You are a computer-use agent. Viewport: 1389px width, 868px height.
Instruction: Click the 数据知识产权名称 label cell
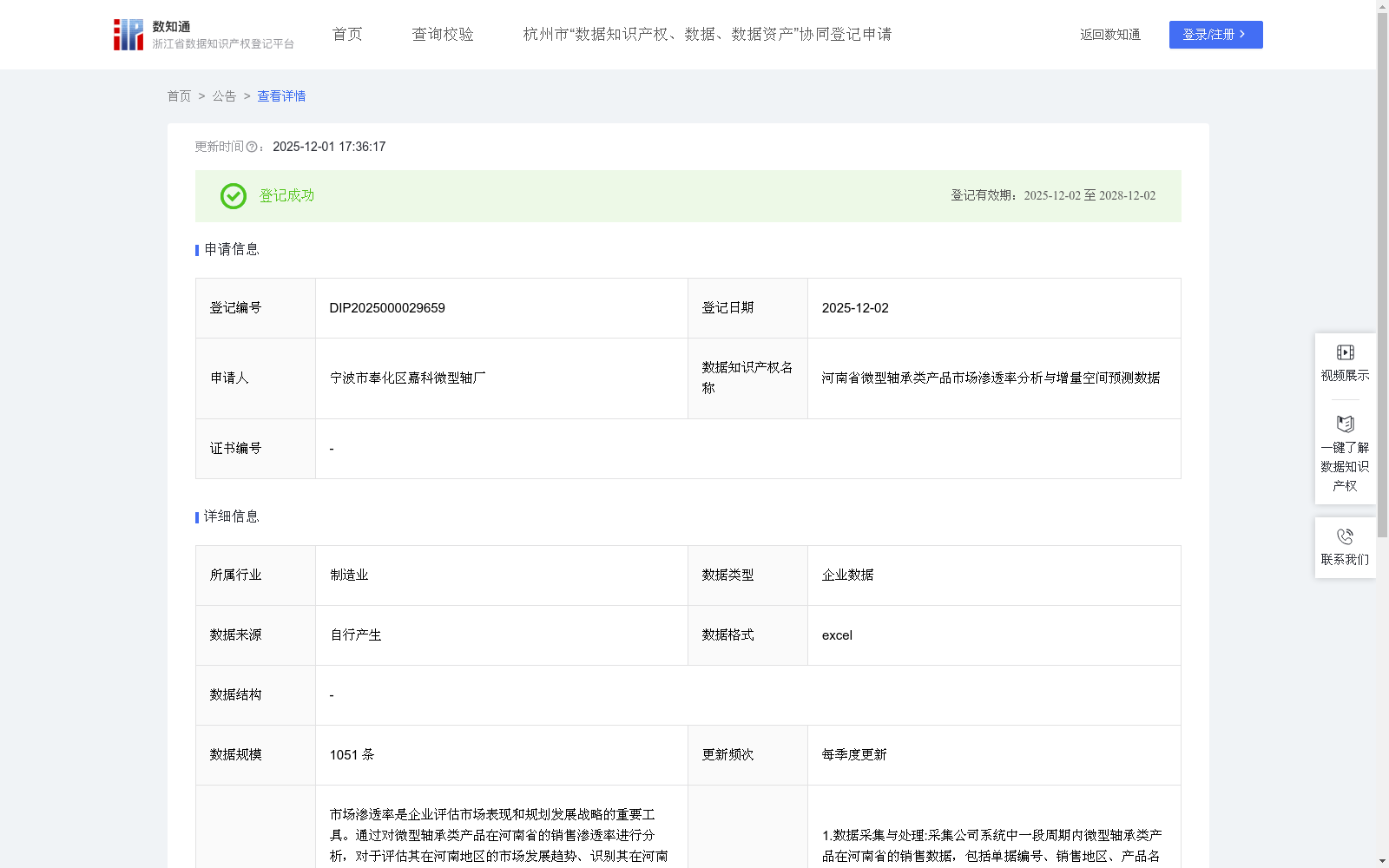pyautogui.click(x=747, y=378)
